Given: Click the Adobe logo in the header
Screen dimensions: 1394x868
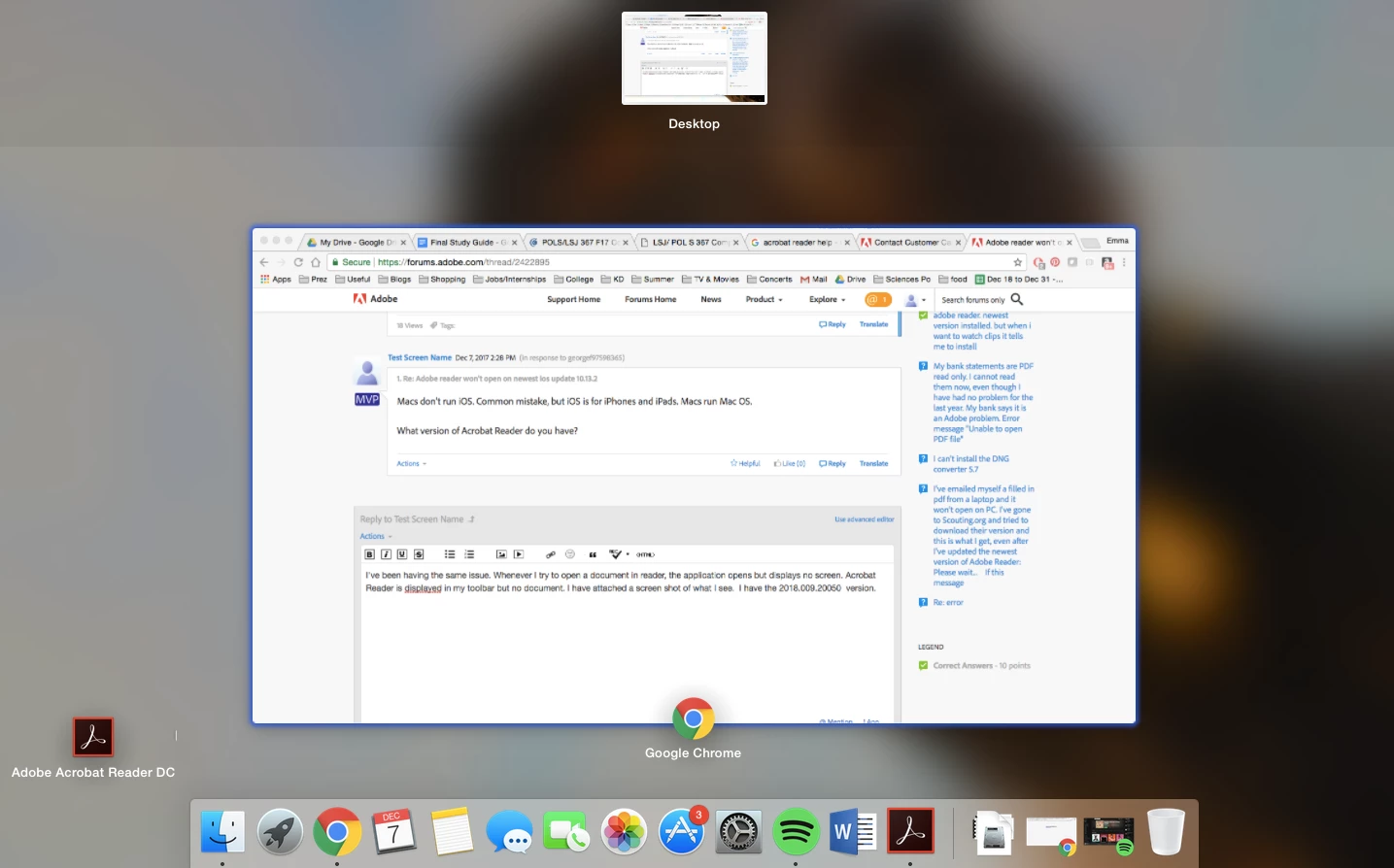Looking at the screenshot, I should click(x=375, y=299).
